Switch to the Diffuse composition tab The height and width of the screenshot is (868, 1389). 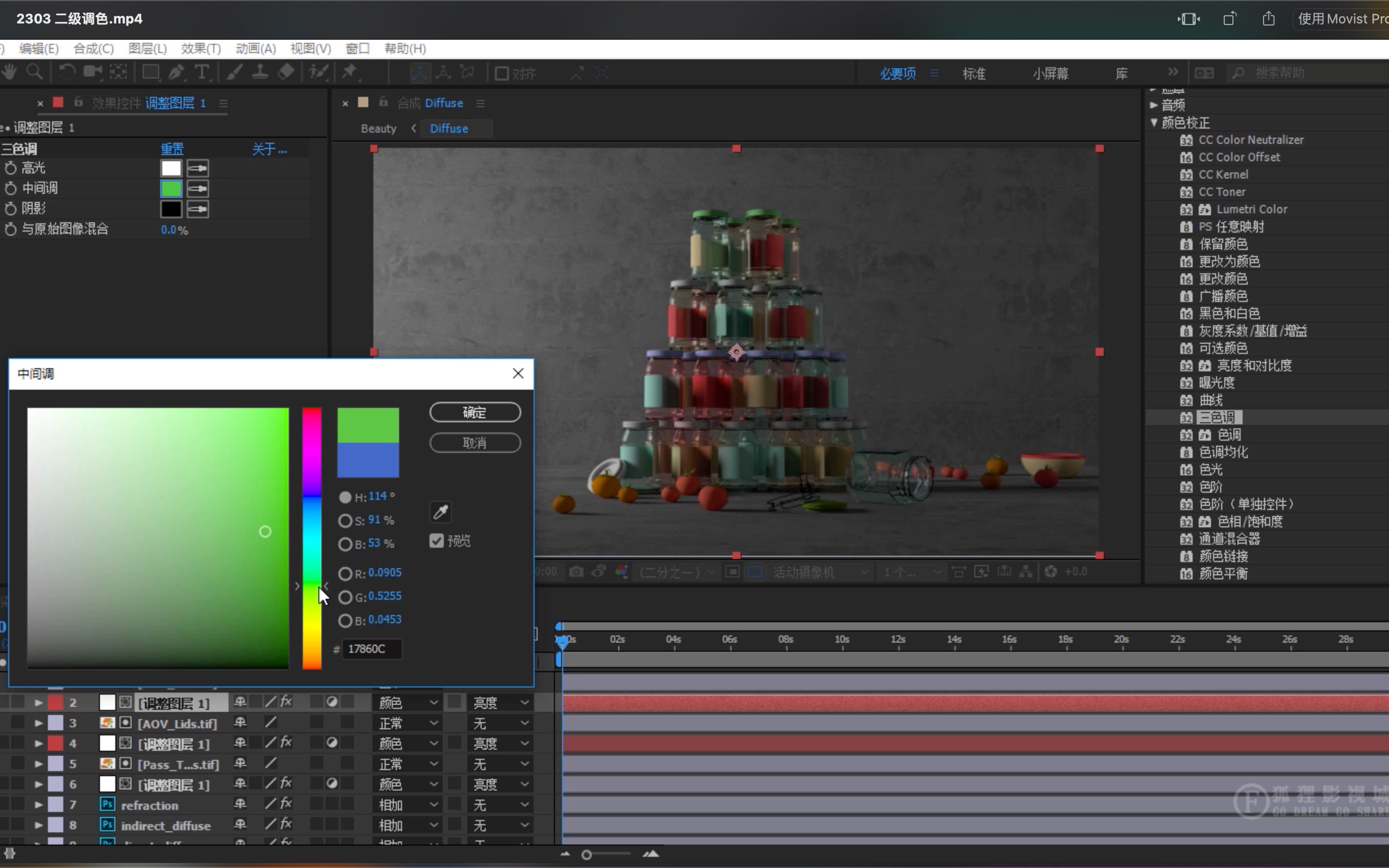(449, 129)
